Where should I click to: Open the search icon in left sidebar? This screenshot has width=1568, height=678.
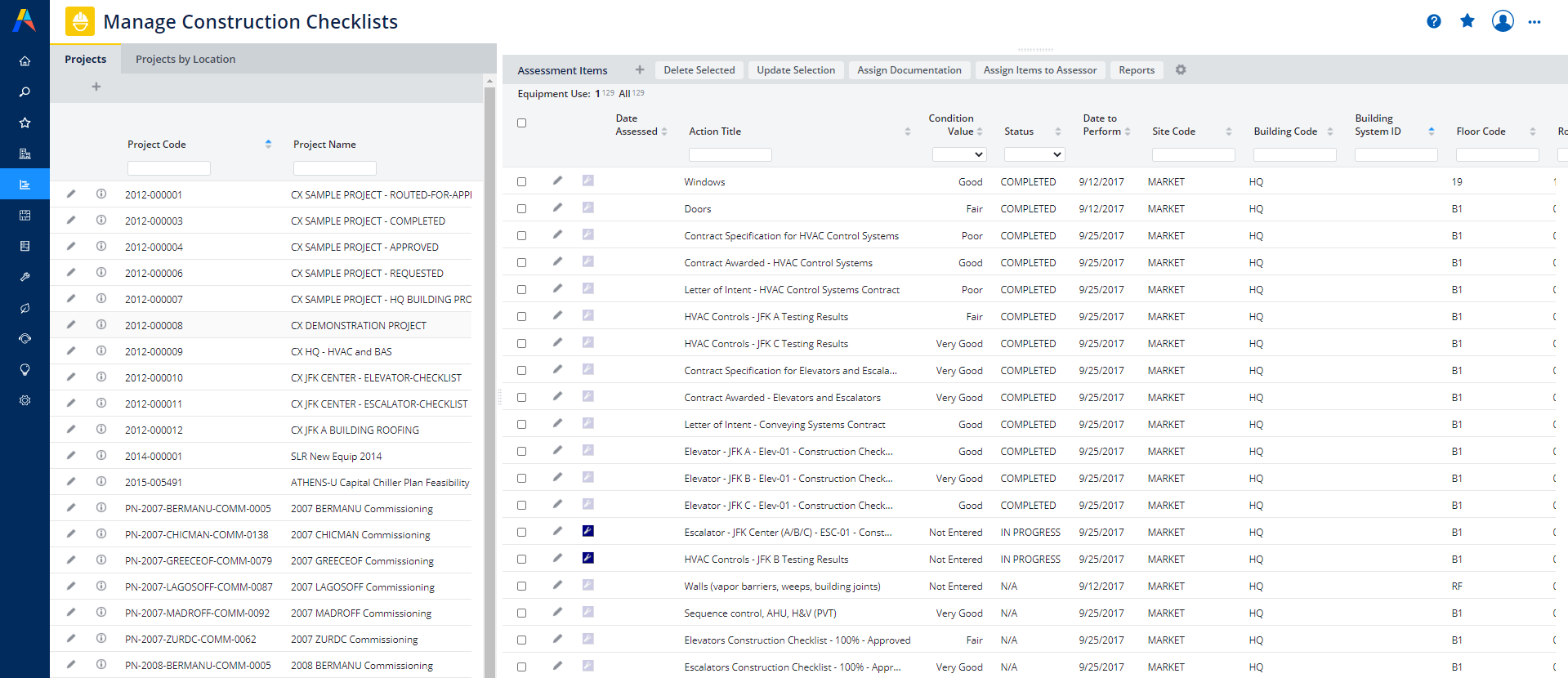[x=25, y=92]
